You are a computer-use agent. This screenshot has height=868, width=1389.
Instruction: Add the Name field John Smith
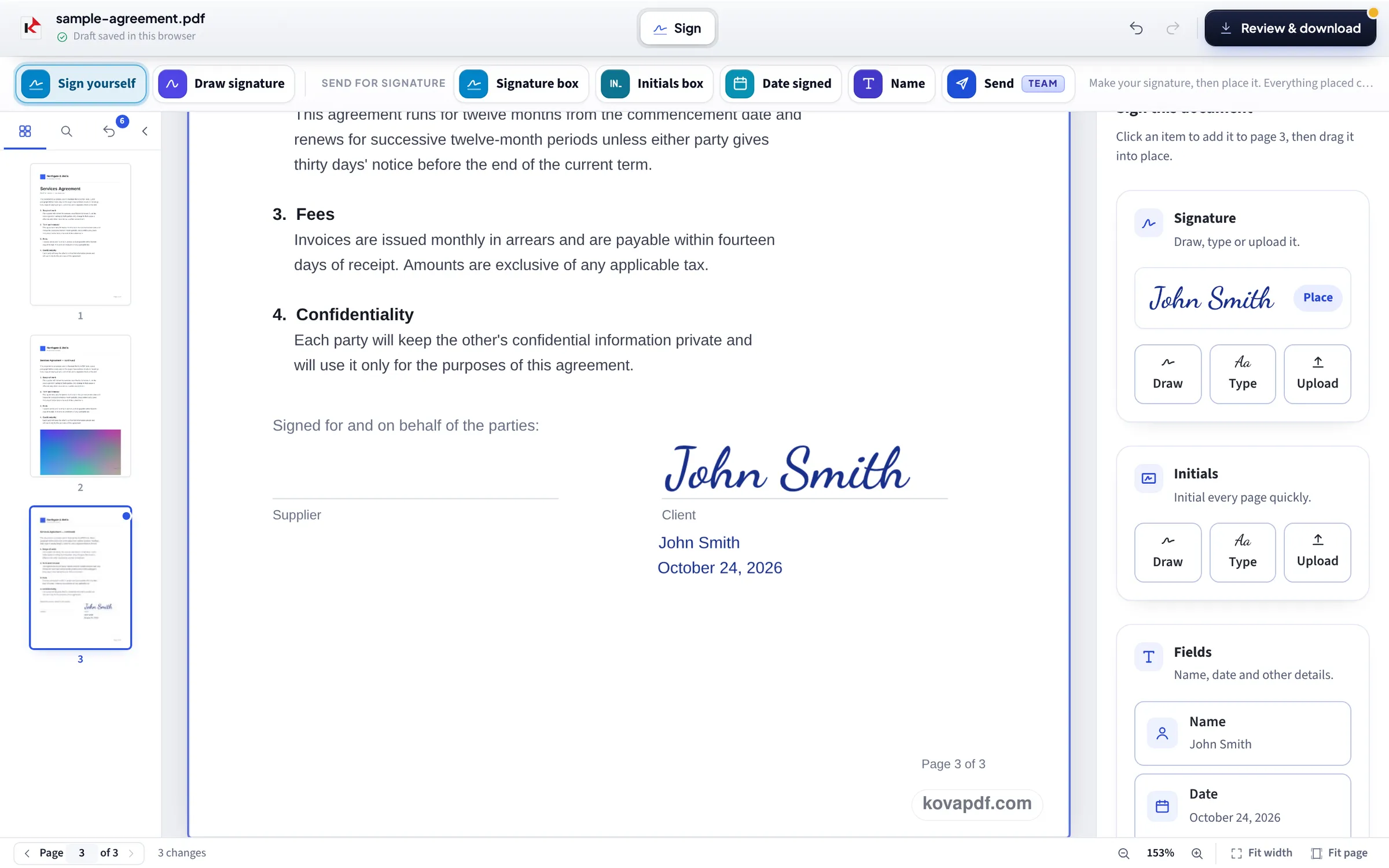(1243, 733)
